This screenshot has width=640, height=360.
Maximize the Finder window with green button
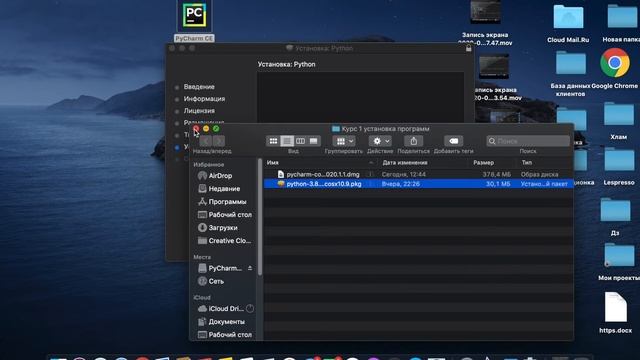pos(216,129)
